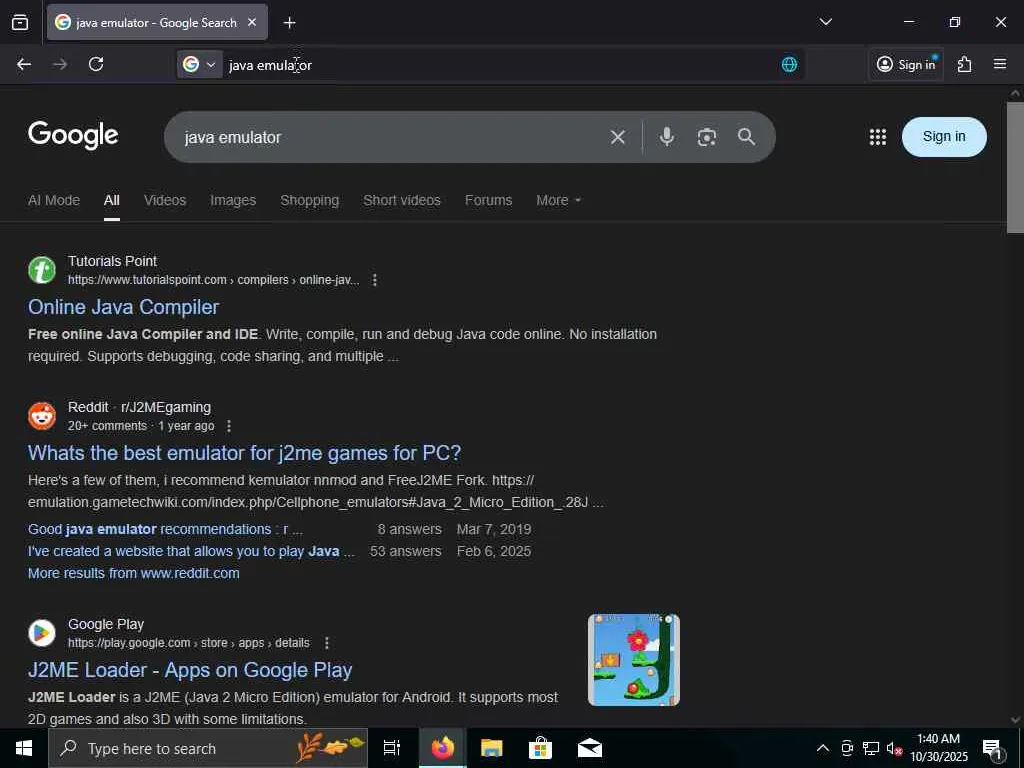Open Mail app from taskbar
Screen dimensions: 1024x768
589,748
